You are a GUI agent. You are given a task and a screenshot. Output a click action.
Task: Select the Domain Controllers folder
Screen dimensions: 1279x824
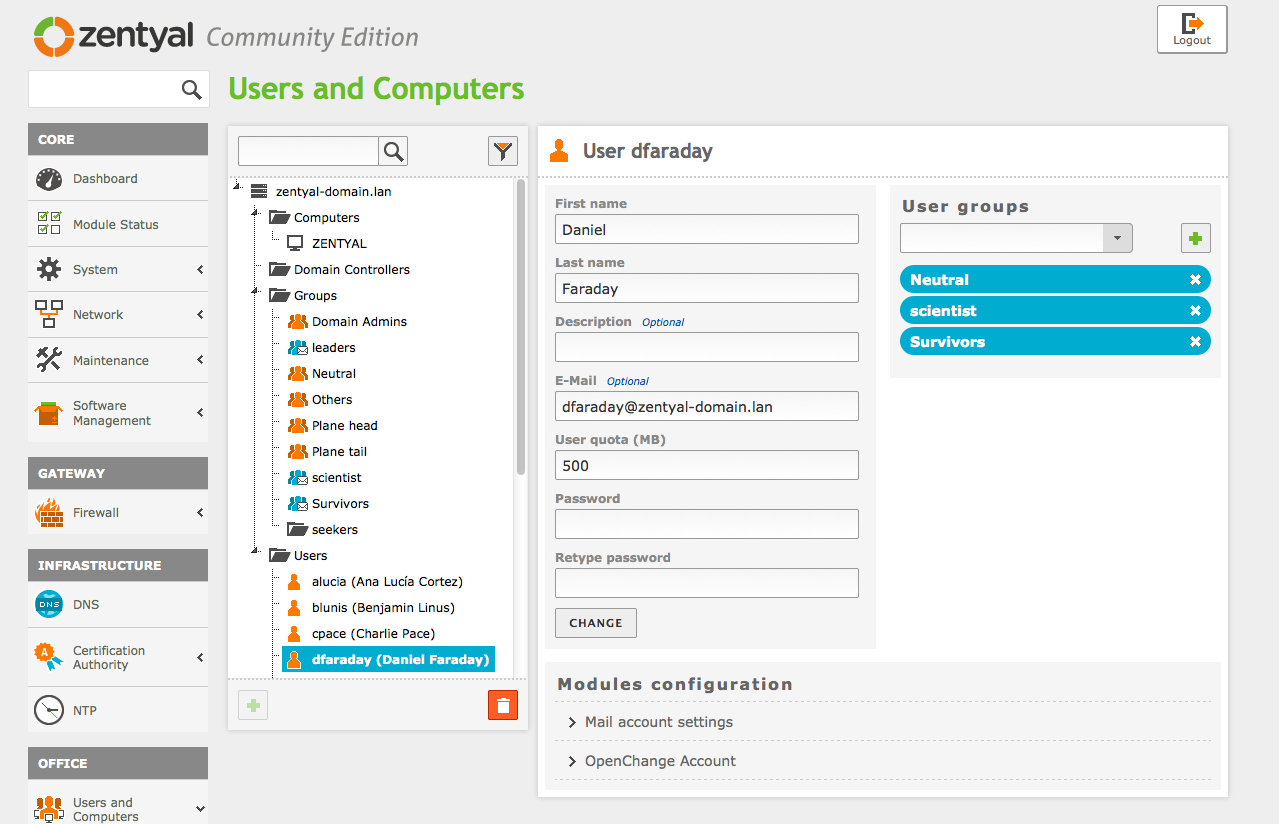click(352, 269)
